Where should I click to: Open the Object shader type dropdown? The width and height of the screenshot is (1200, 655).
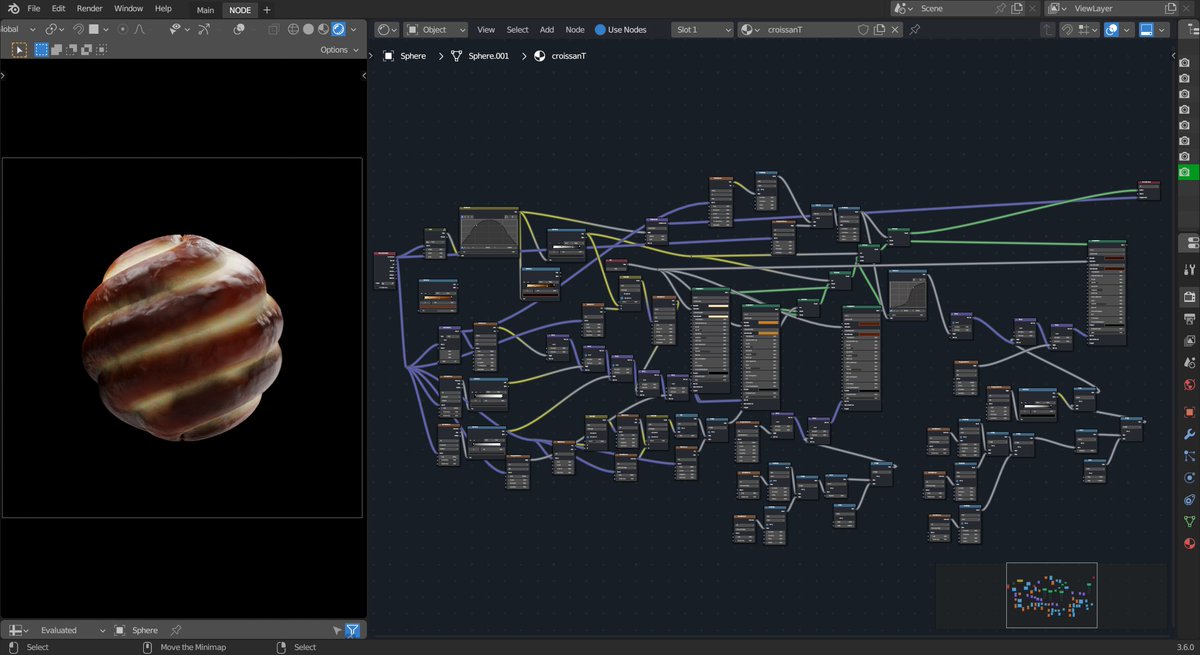pyautogui.click(x=436, y=30)
